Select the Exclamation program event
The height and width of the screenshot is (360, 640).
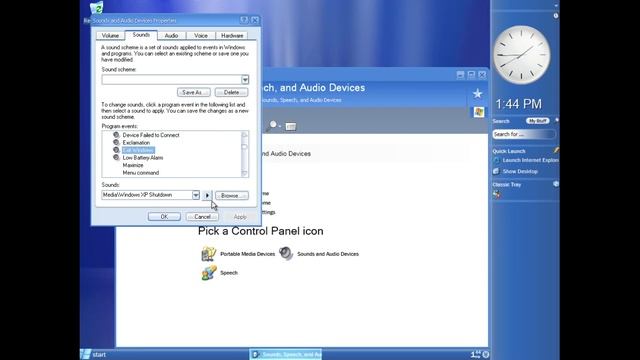pyautogui.click(x=136, y=143)
